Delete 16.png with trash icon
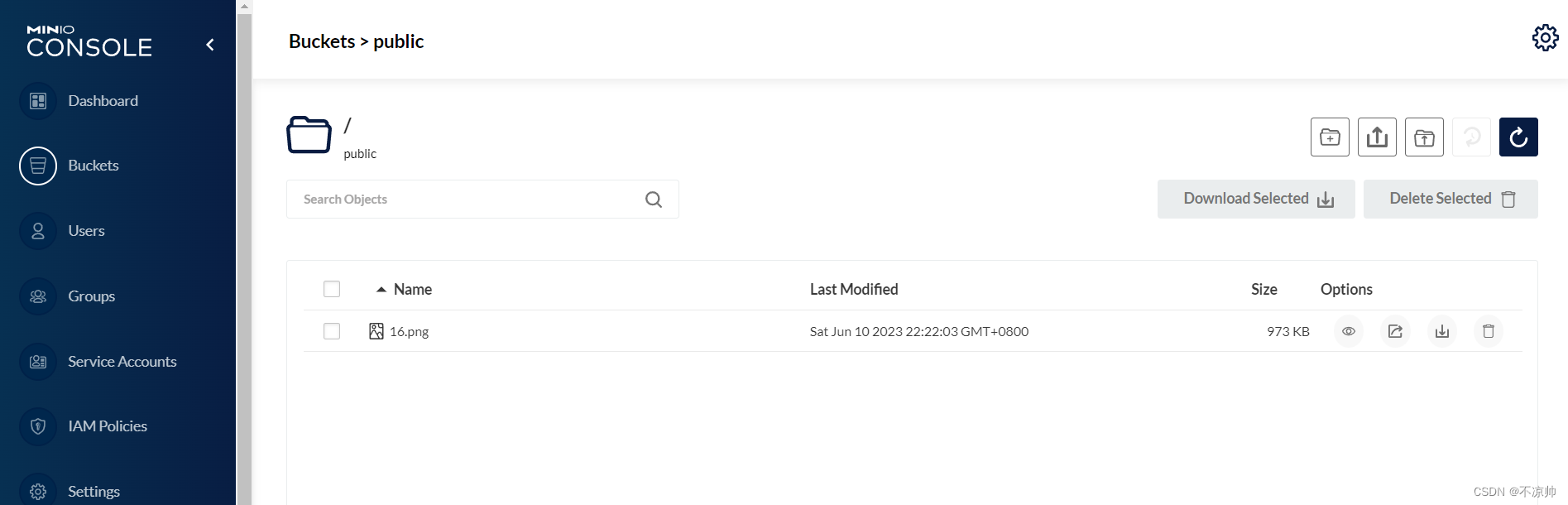The image size is (1568, 505). 1489,331
